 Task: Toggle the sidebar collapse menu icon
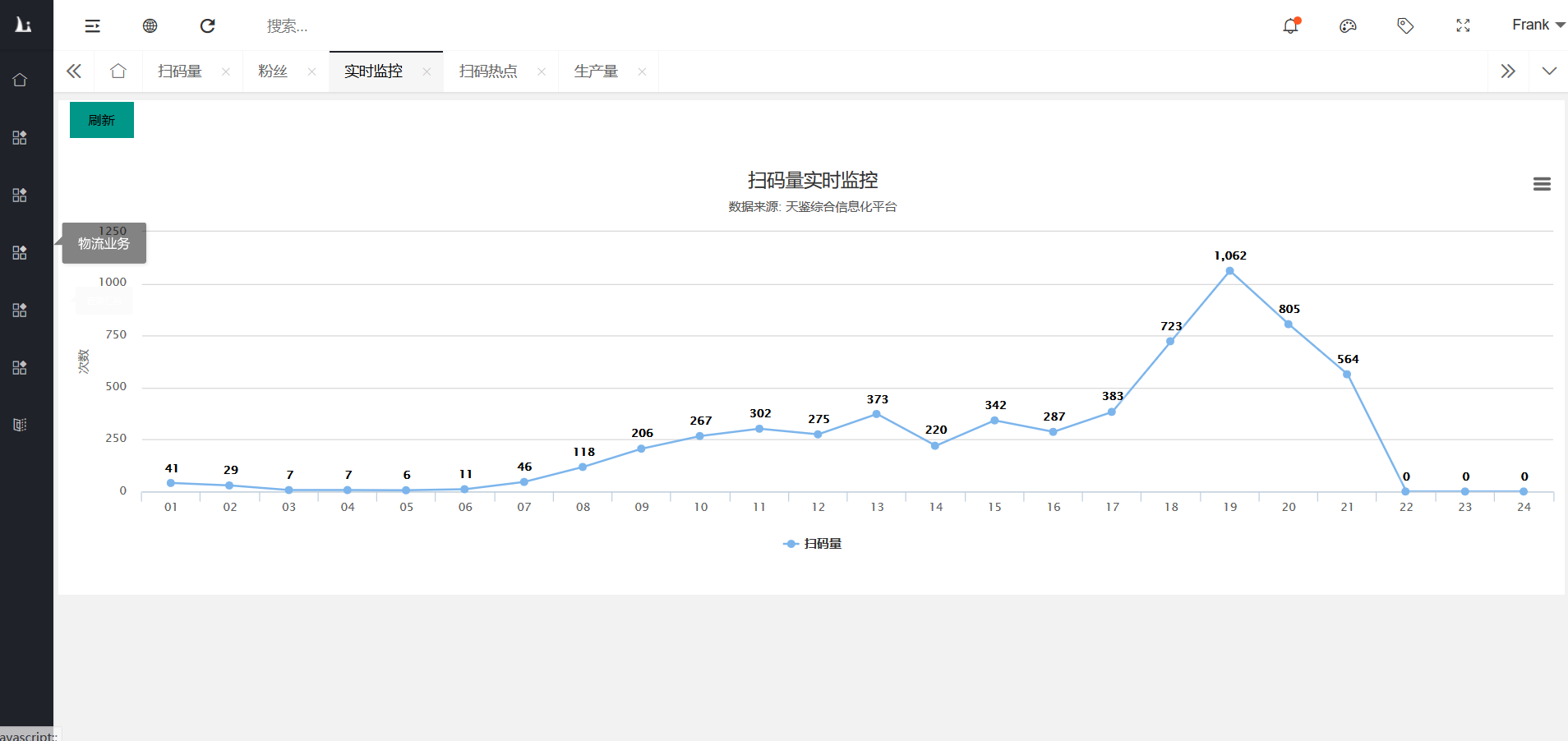(x=93, y=26)
